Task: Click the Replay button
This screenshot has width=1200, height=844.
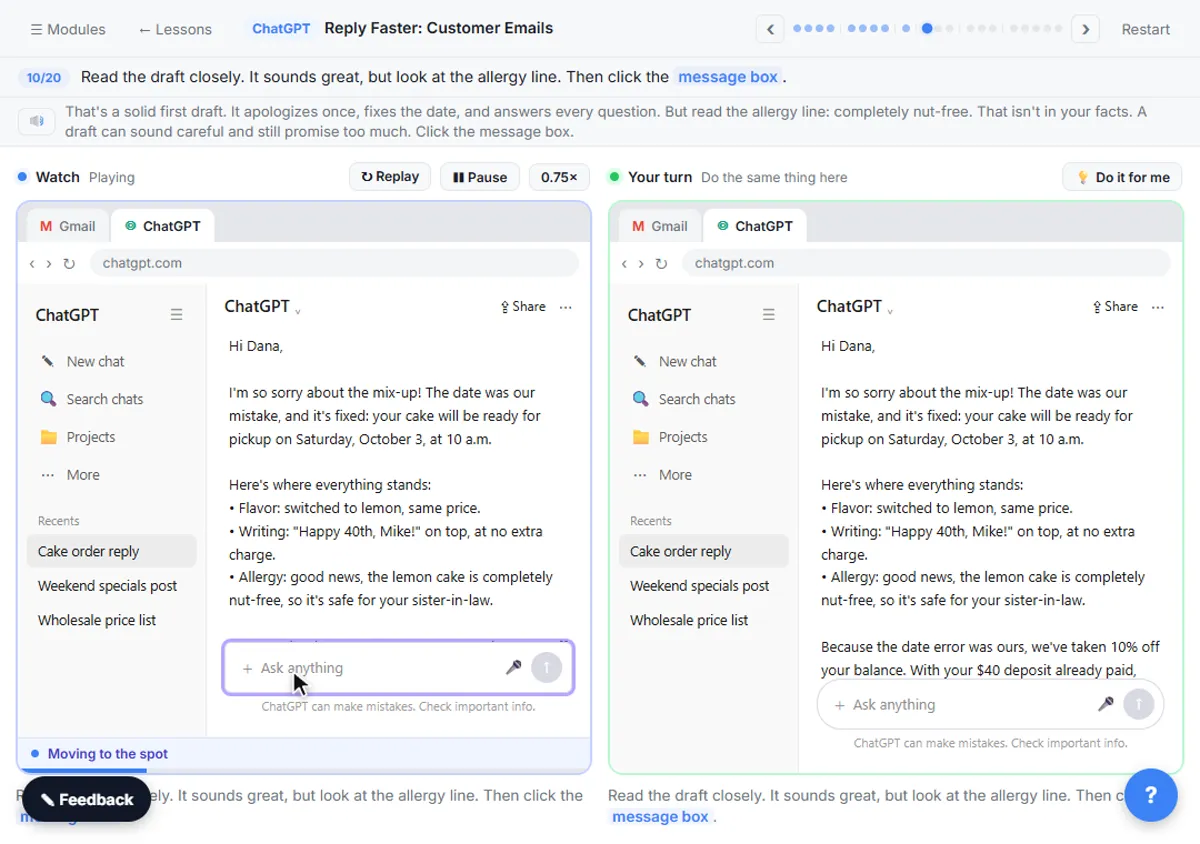Action: point(390,177)
